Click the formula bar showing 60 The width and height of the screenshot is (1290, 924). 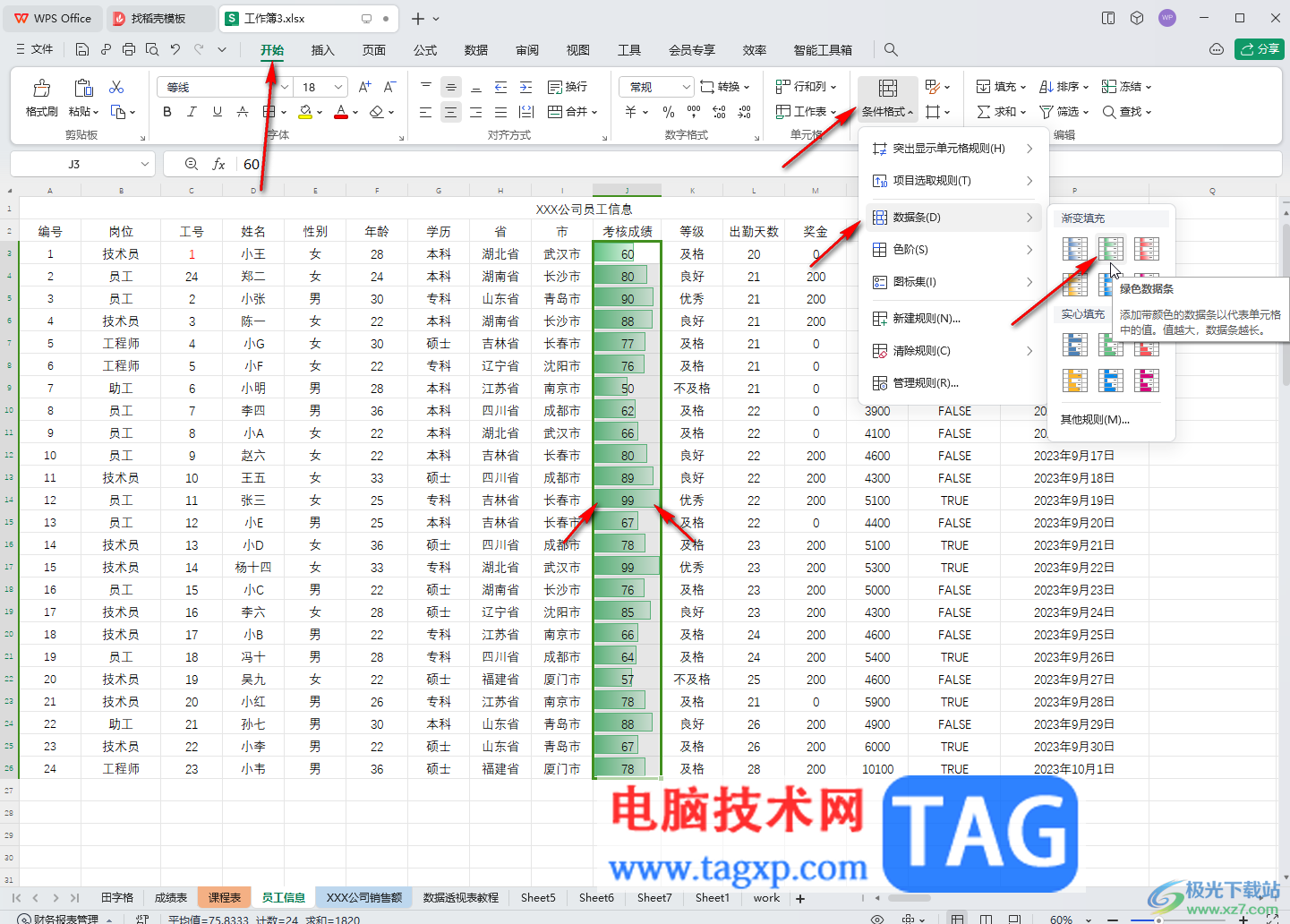(x=761, y=164)
